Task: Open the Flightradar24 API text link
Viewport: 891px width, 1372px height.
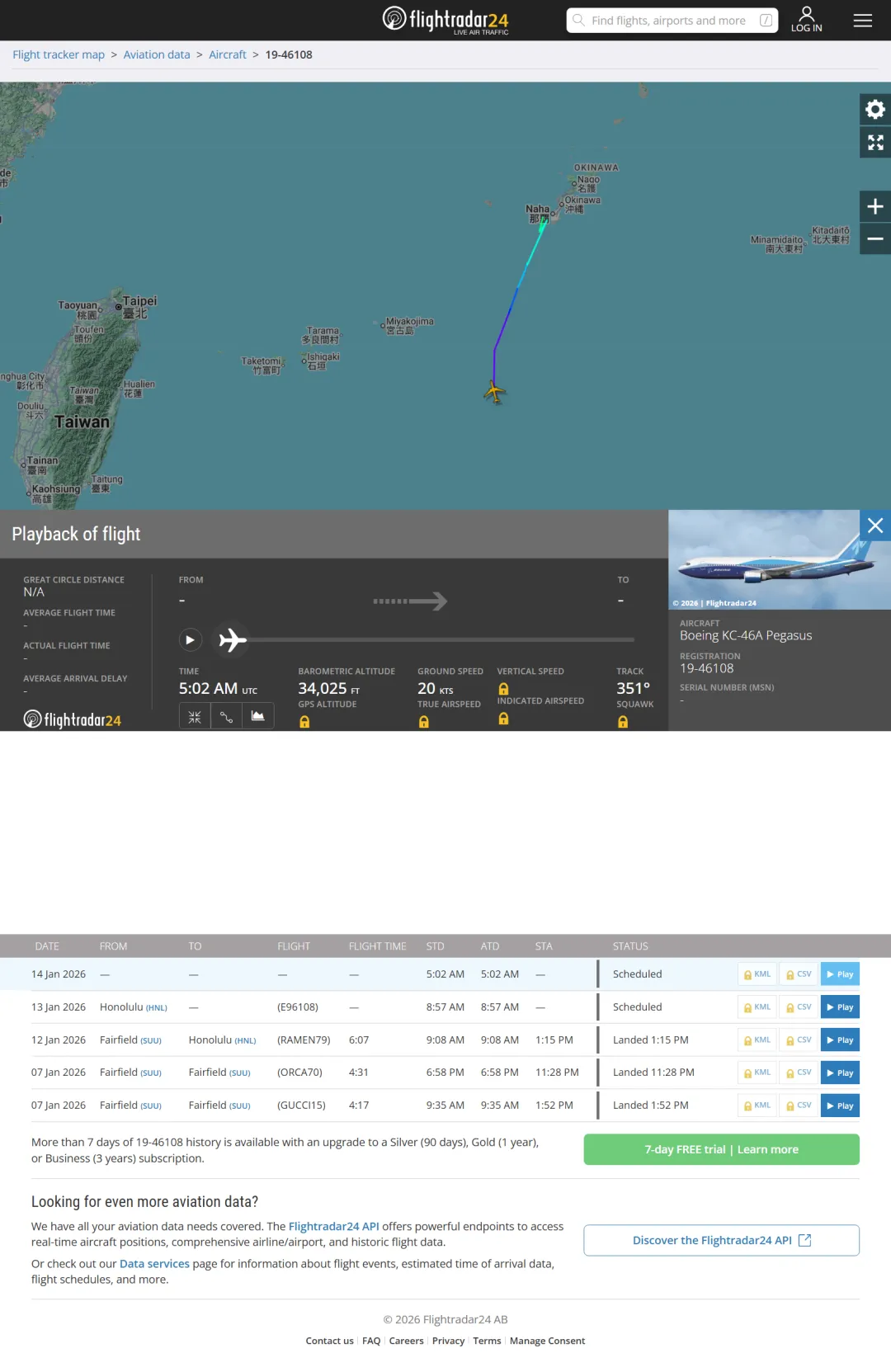Action: pyautogui.click(x=334, y=1227)
